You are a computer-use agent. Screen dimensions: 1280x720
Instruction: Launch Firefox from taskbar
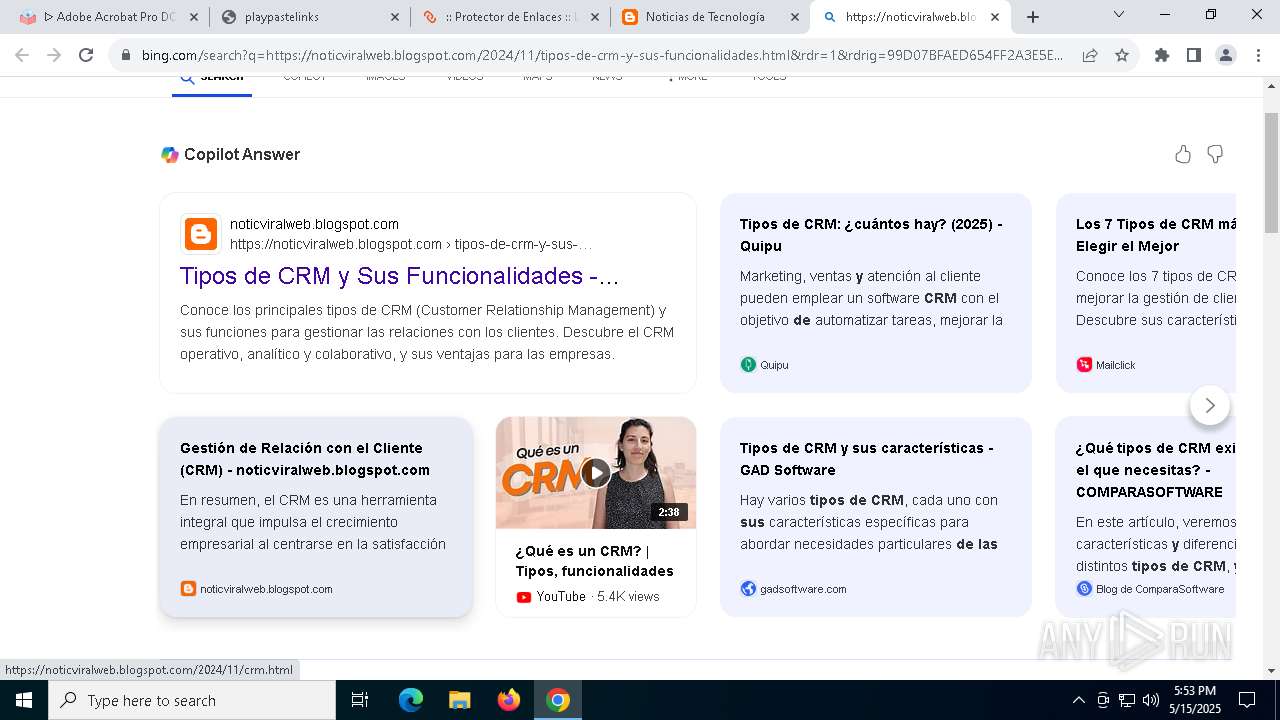509,700
